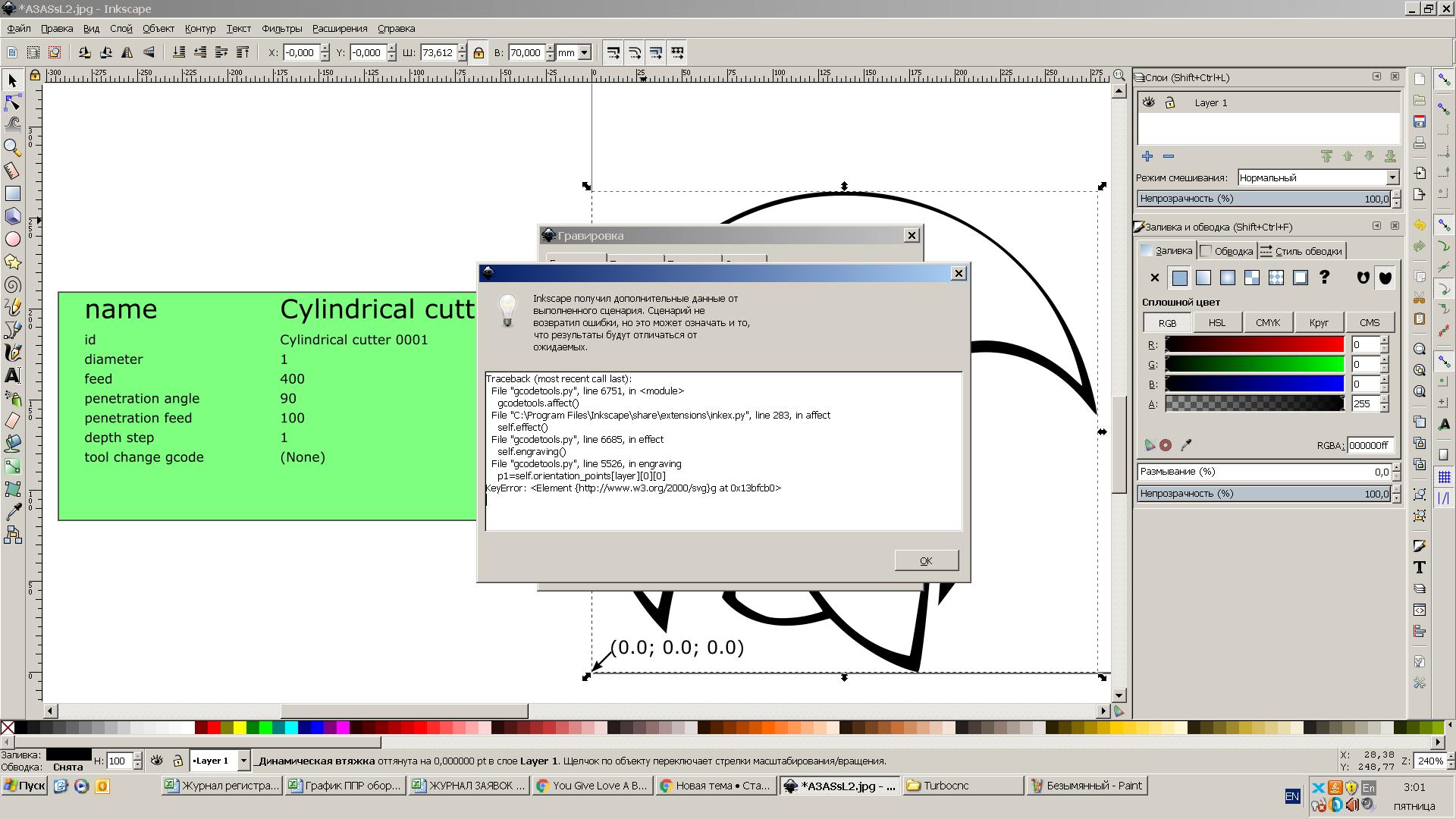Expand the blend mode Нормальный dropdown
The width and height of the screenshot is (1456, 819).
(x=1392, y=177)
